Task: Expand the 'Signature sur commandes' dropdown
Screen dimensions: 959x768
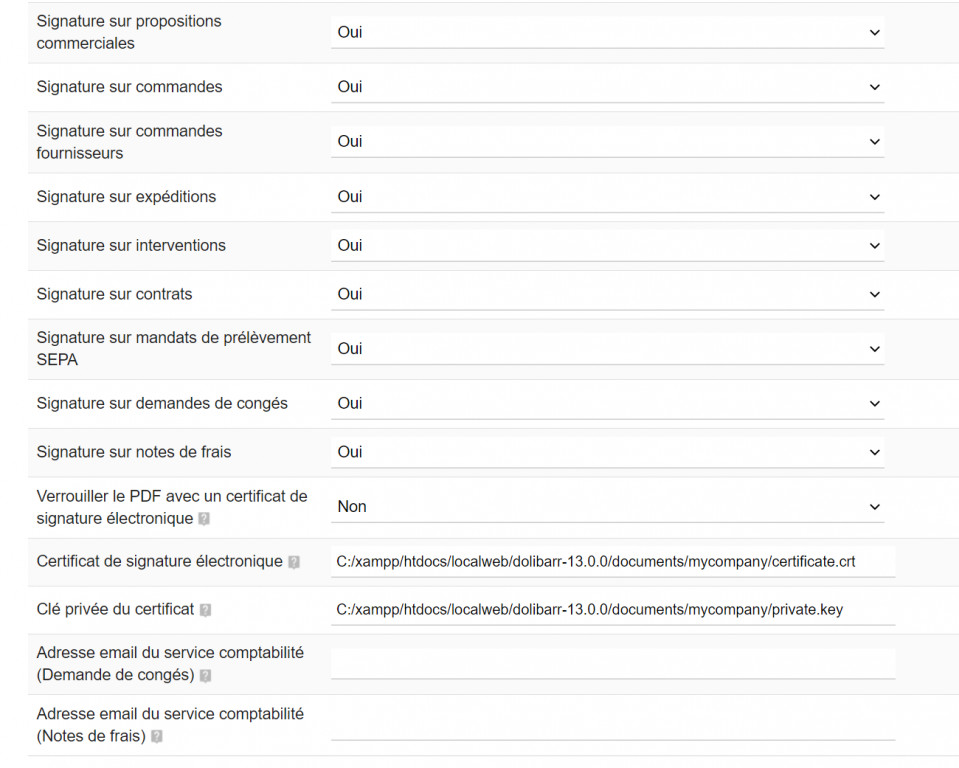Action: pos(607,87)
